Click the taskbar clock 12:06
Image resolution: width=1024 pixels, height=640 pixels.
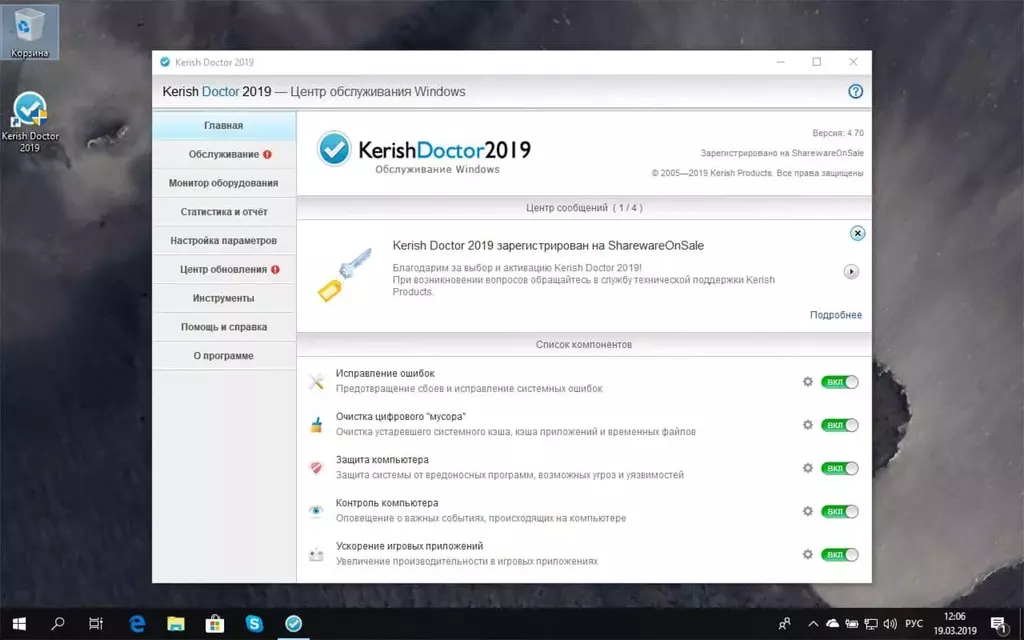coord(954,624)
